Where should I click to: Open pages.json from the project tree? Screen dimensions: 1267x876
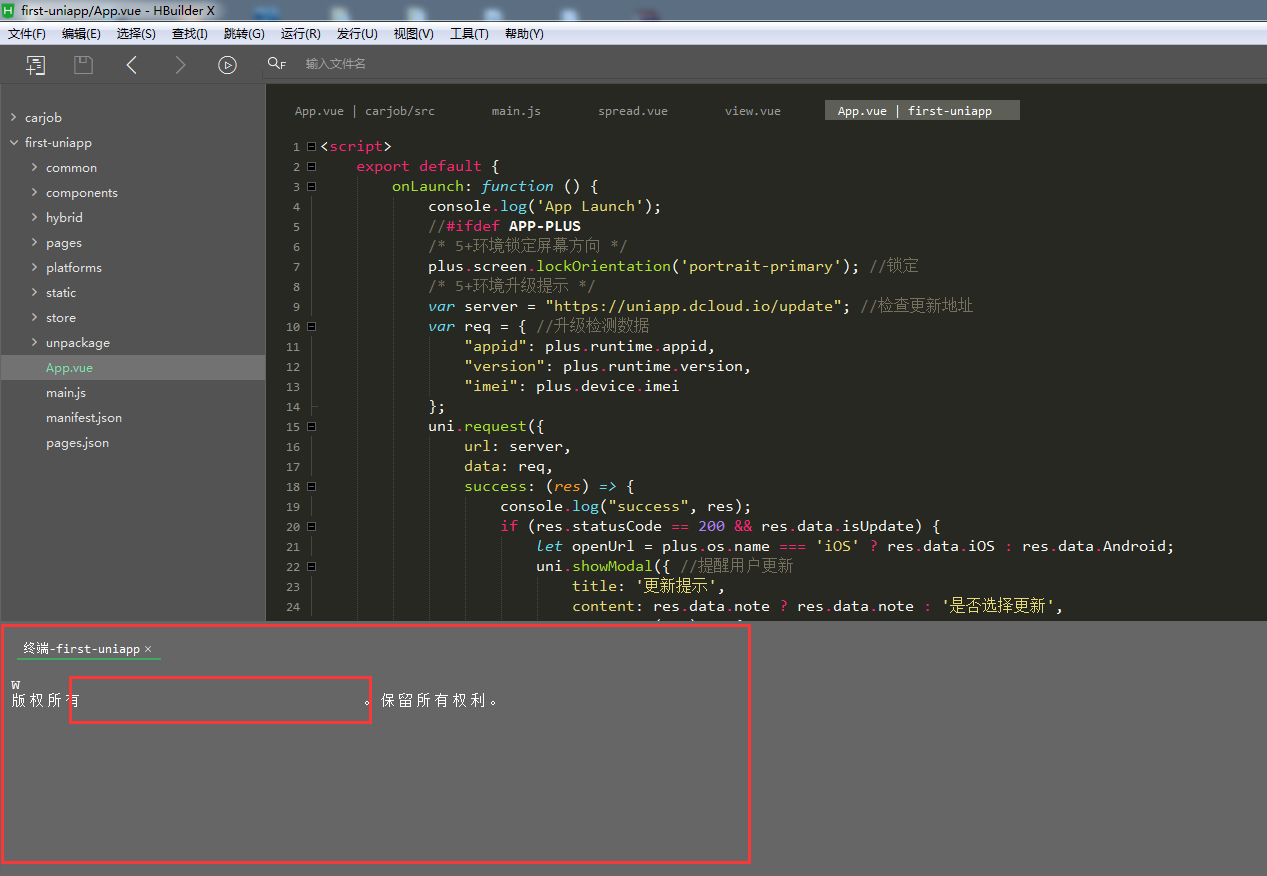click(77, 443)
